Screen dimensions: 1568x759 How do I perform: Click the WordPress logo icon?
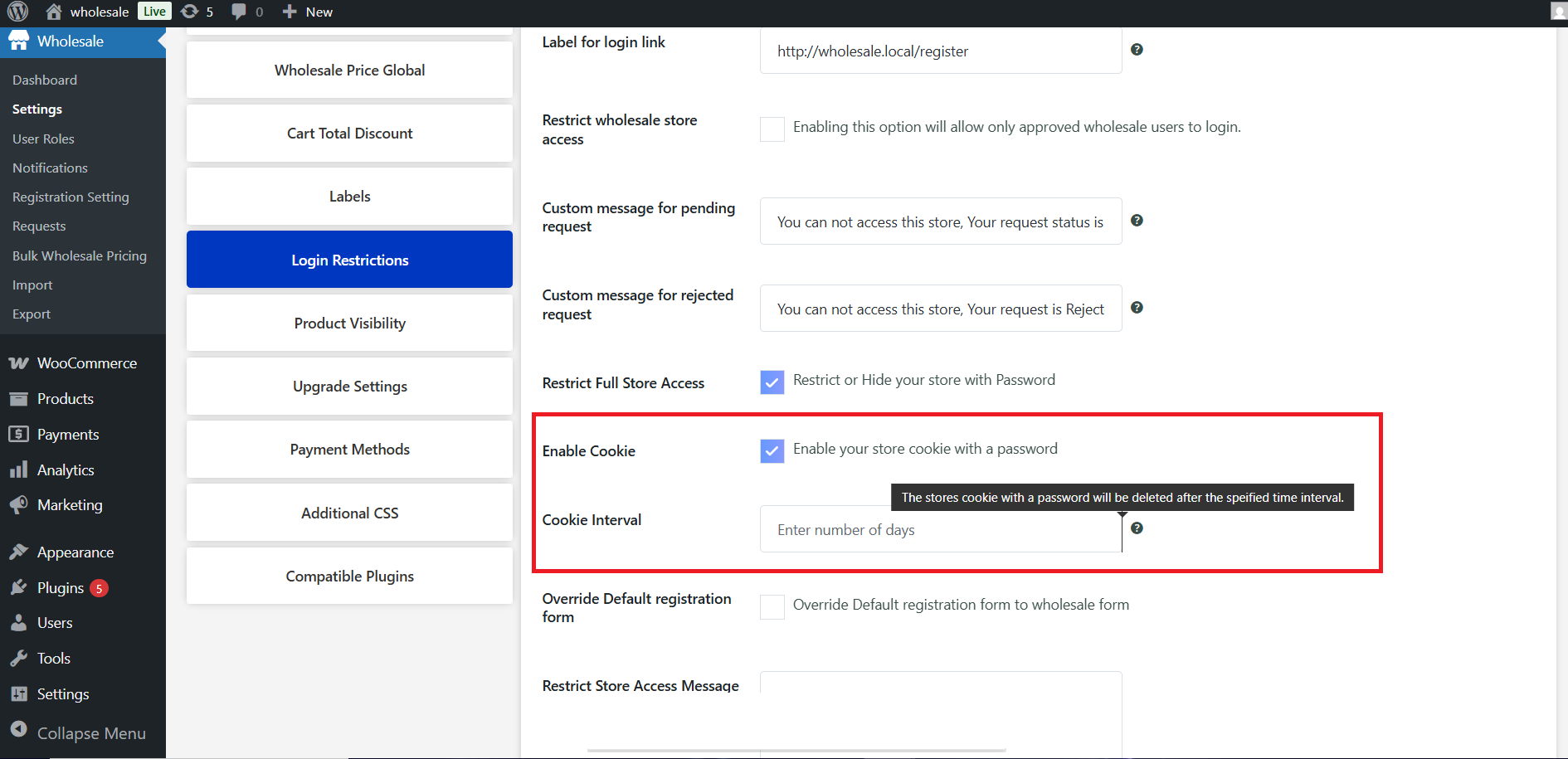(17, 12)
